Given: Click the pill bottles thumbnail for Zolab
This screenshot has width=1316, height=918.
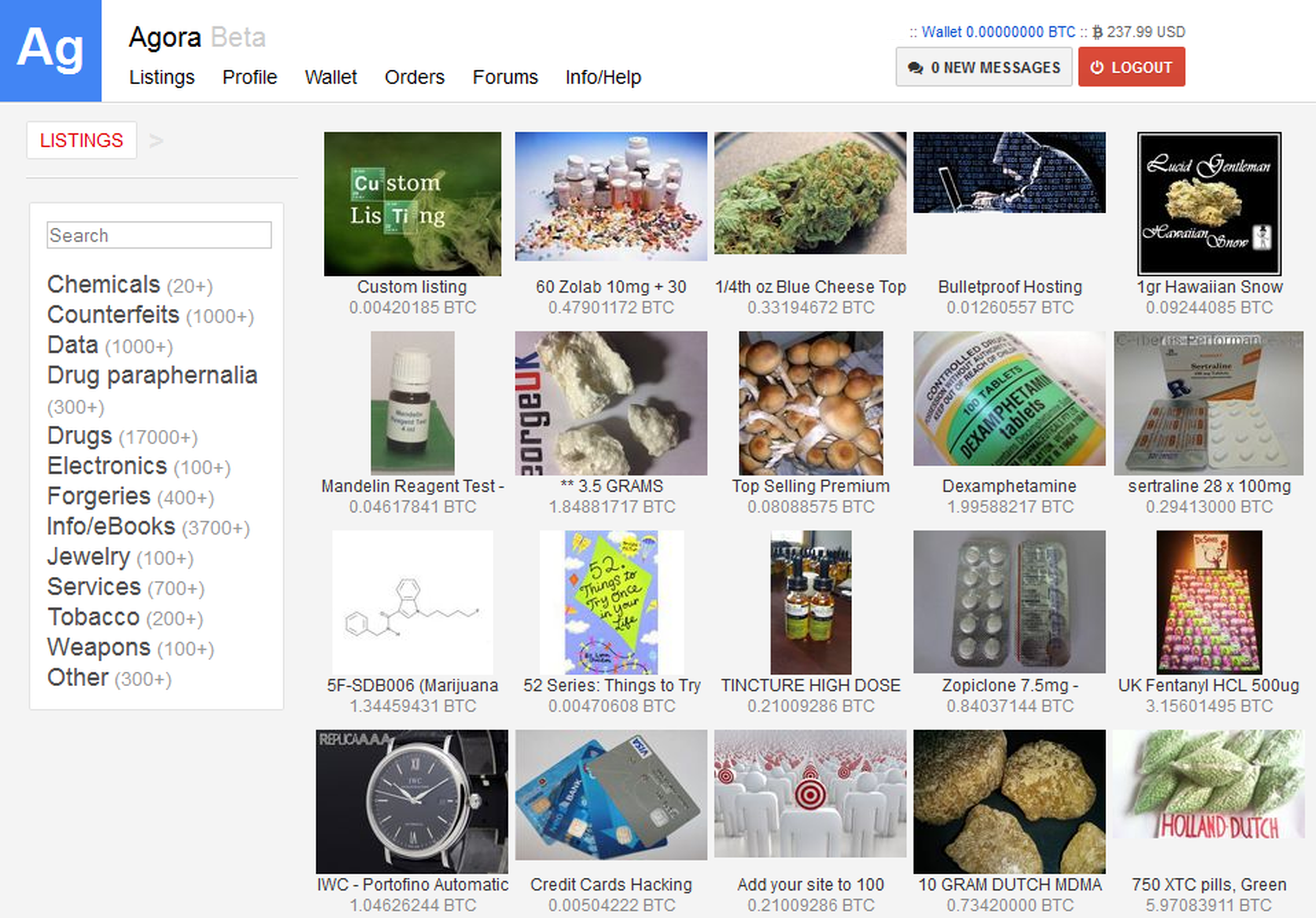Looking at the screenshot, I should [x=611, y=196].
